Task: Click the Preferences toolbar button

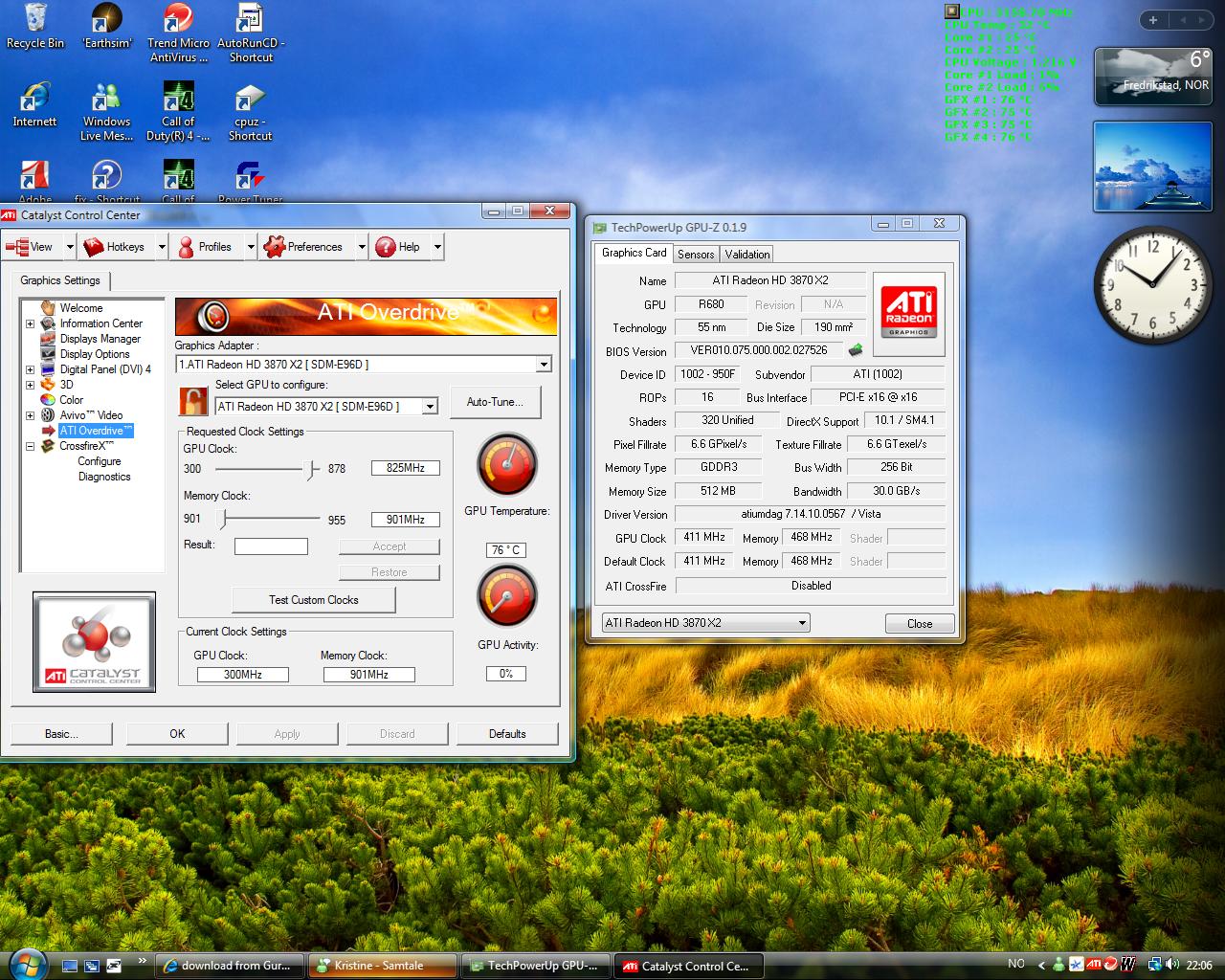Action: [307, 247]
